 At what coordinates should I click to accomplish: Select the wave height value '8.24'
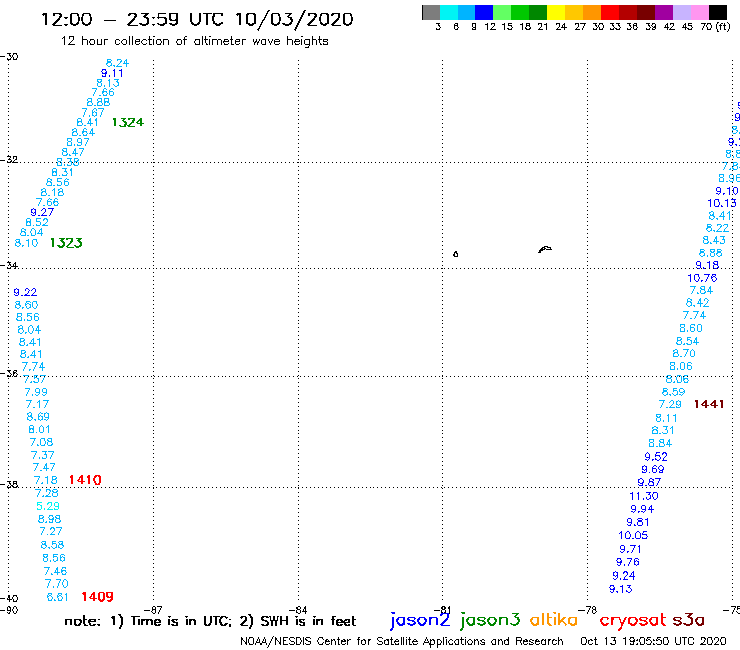click(x=117, y=63)
